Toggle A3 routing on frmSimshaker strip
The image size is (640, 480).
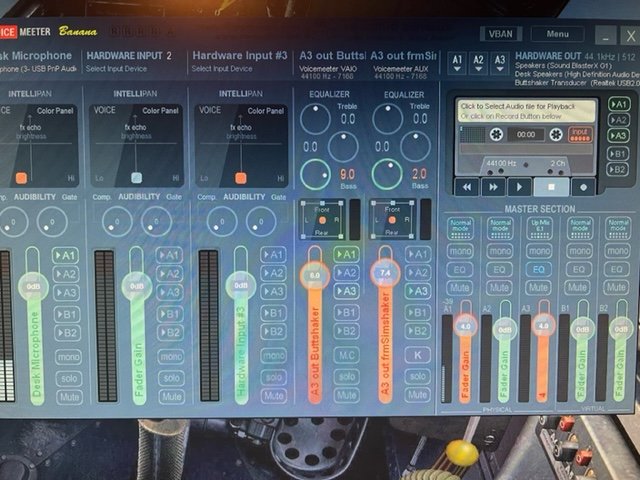pyautogui.click(x=418, y=291)
